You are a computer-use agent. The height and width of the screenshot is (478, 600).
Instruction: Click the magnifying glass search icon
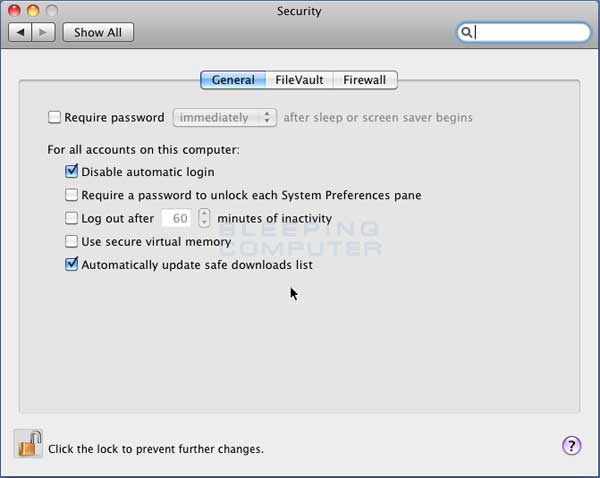point(466,33)
